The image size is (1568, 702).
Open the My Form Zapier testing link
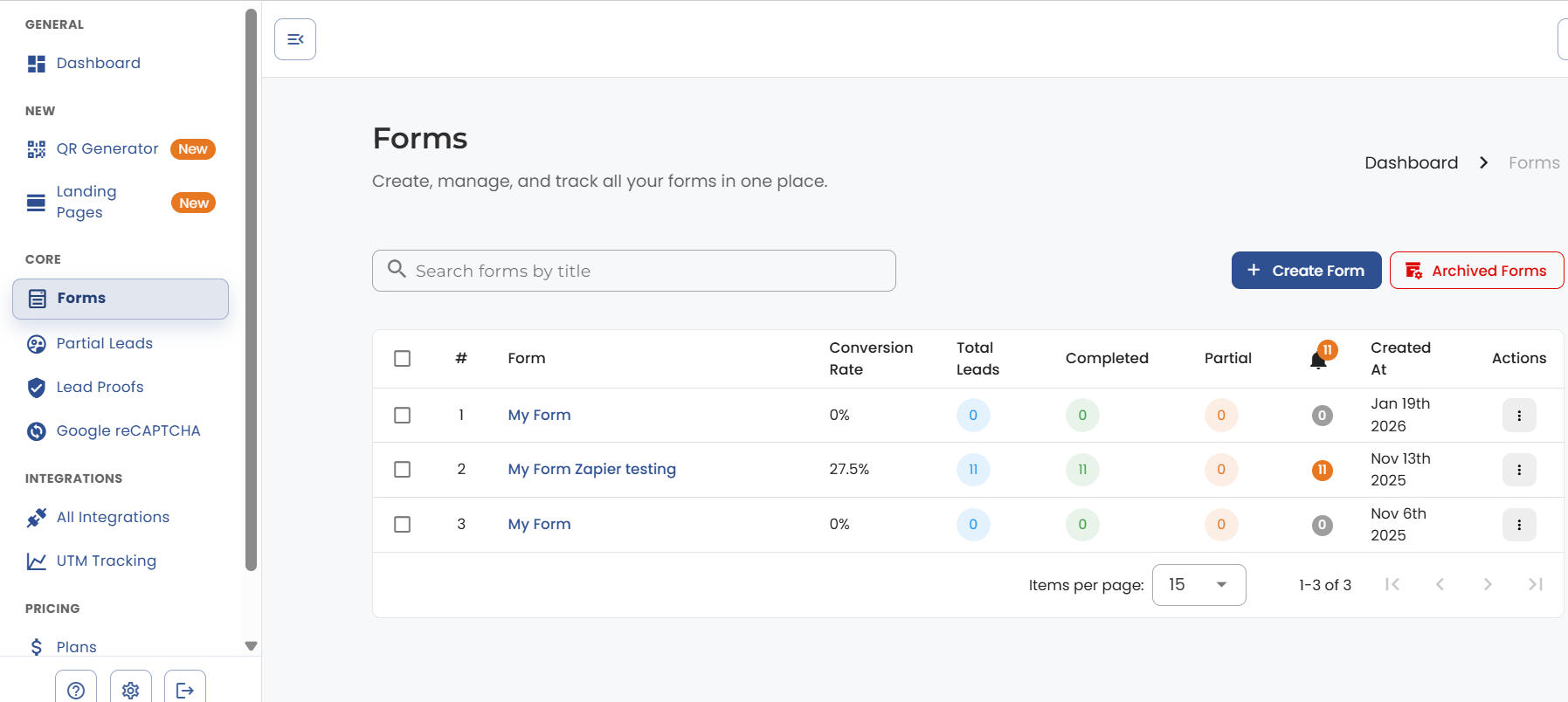[x=592, y=470]
